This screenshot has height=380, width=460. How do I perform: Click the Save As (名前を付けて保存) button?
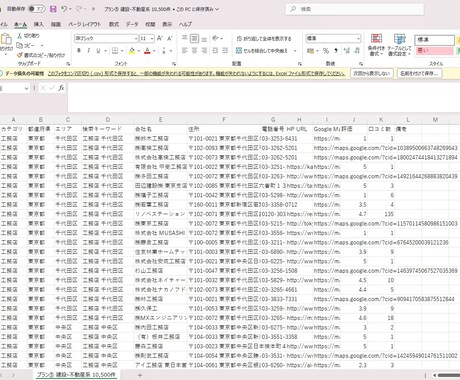(x=419, y=73)
